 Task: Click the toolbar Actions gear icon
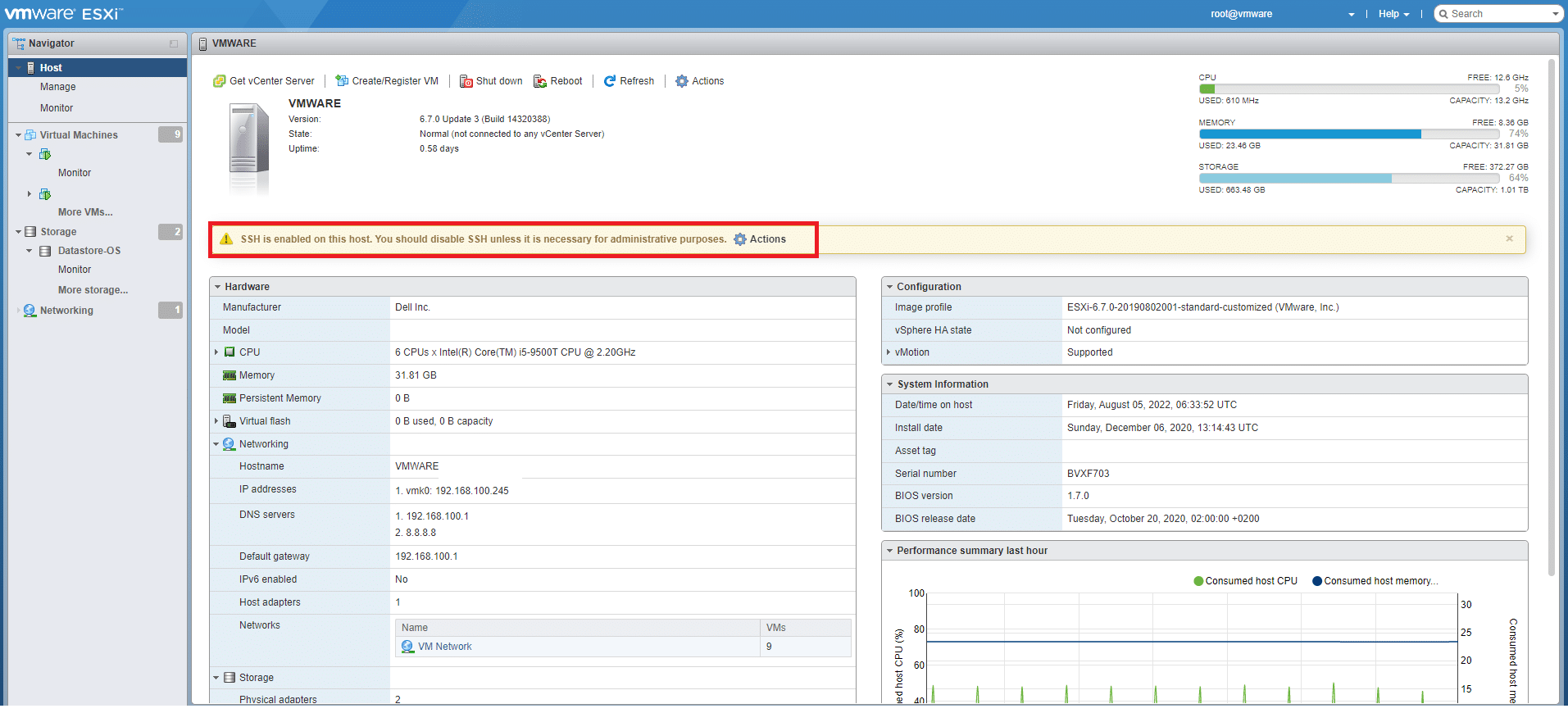click(682, 81)
